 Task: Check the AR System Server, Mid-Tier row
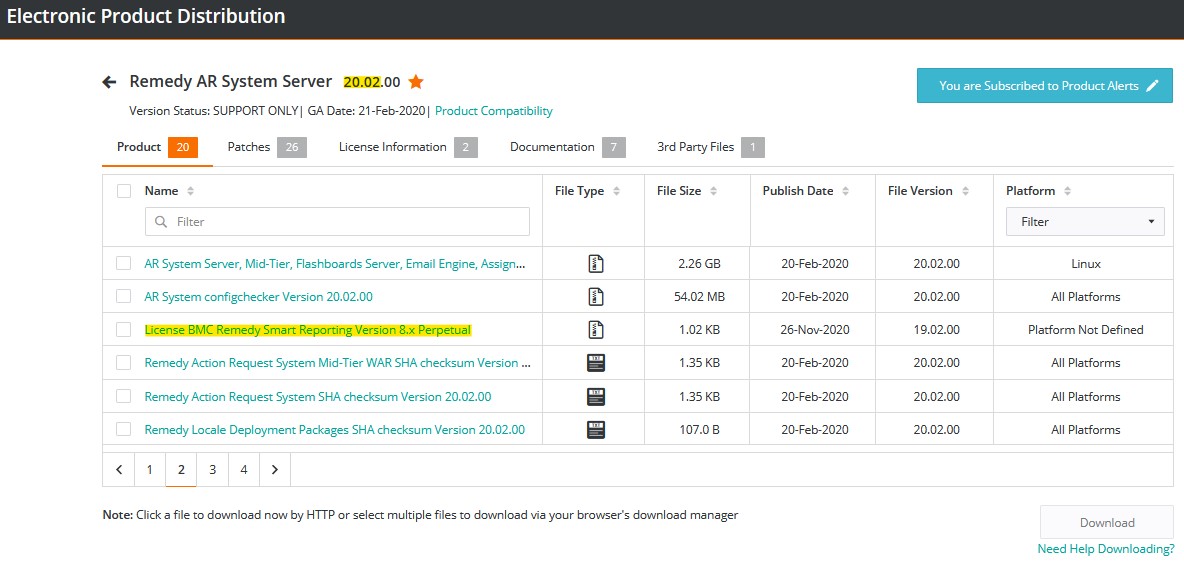tap(123, 264)
